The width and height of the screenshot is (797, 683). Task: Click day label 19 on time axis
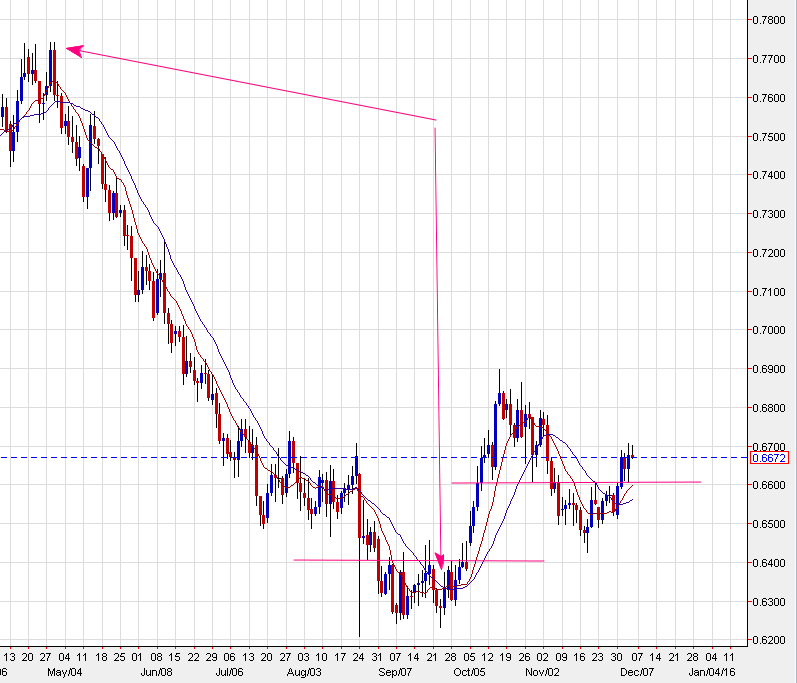(505, 657)
